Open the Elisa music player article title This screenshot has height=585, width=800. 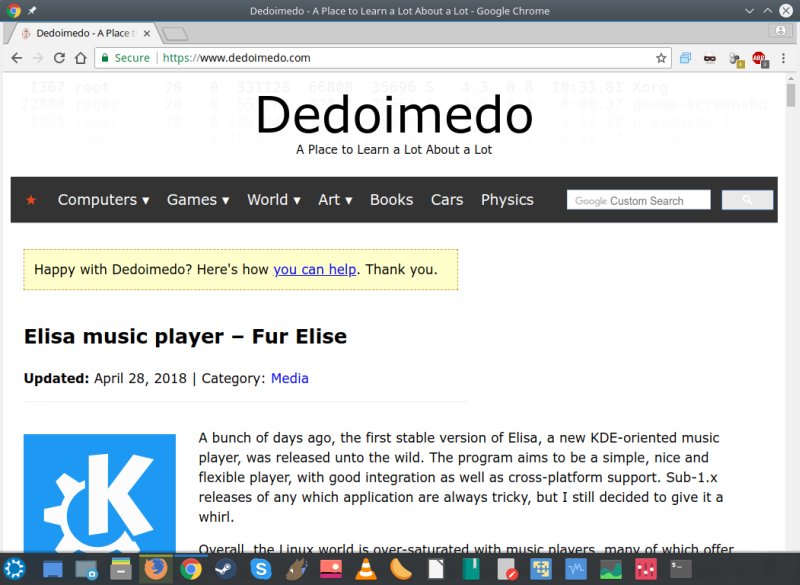coord(185,337)
